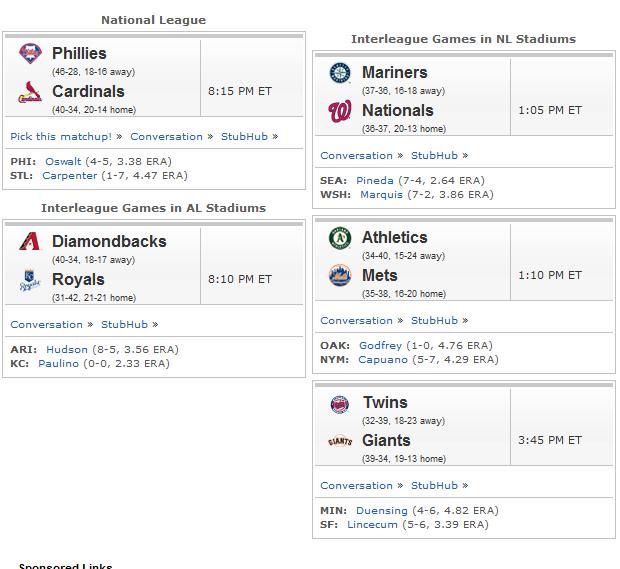The width and height of the screenshot is (620, 569).
Task: Click the Royals team logo
Action: click(30, 280)
